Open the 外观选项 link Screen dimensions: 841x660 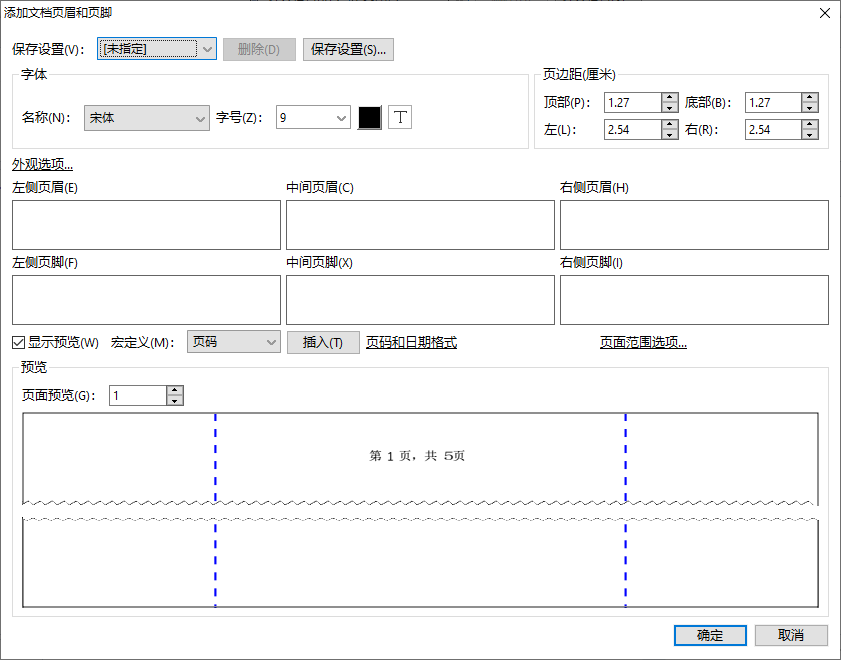42,165
